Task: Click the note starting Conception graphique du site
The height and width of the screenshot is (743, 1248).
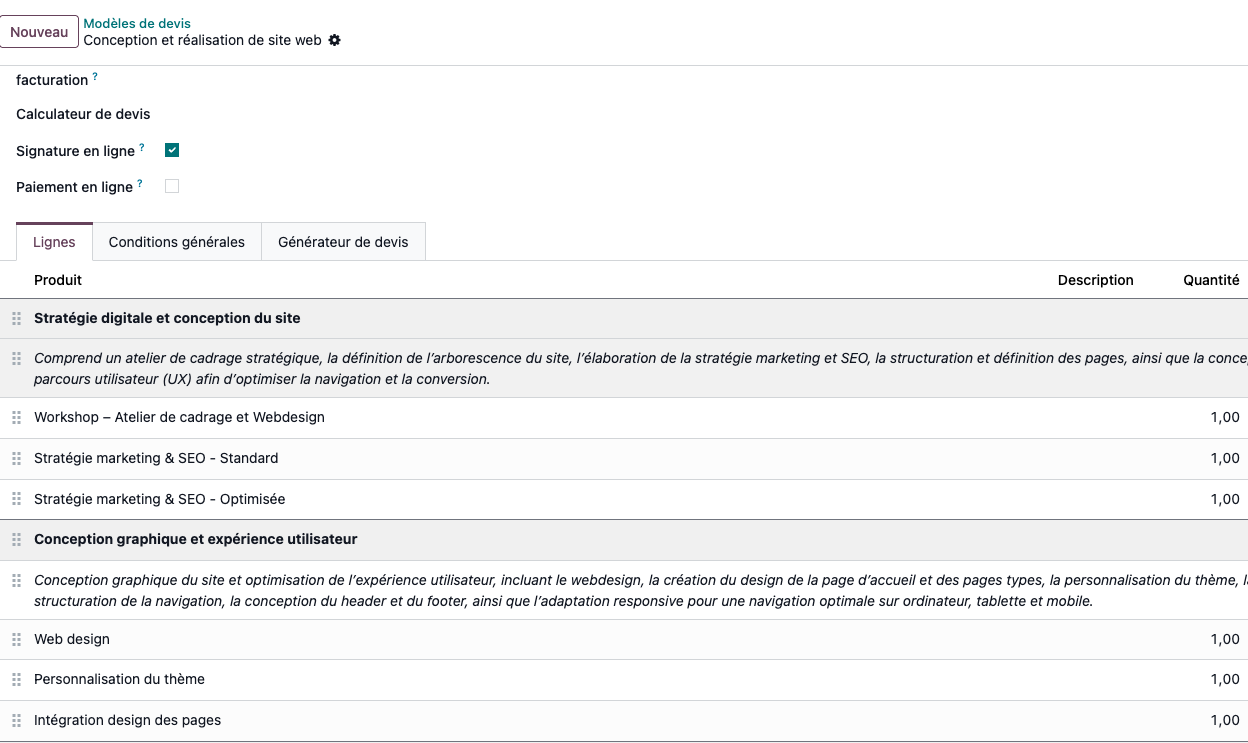Action: pos(640,590)
